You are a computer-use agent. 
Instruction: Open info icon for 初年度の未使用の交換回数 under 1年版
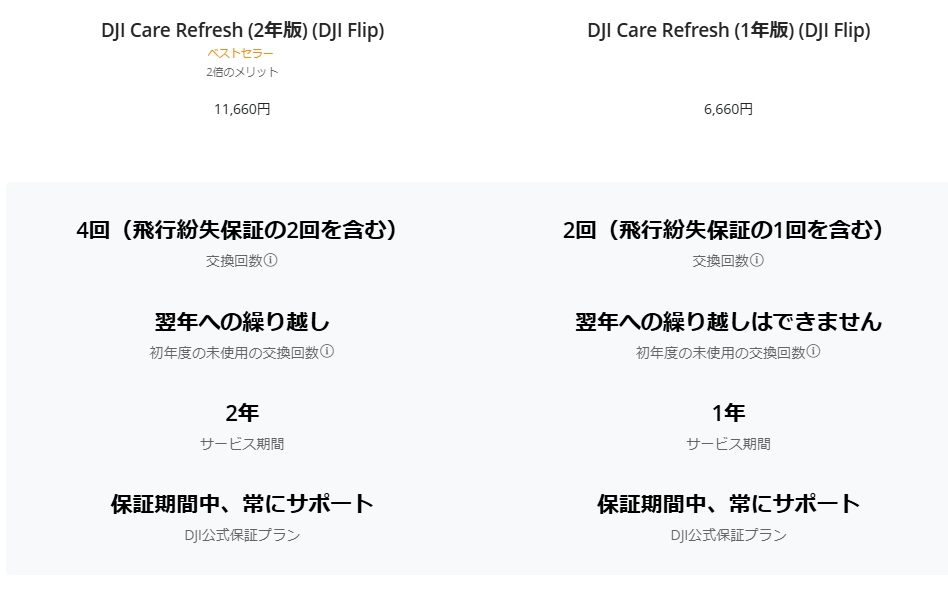[814, 352]
